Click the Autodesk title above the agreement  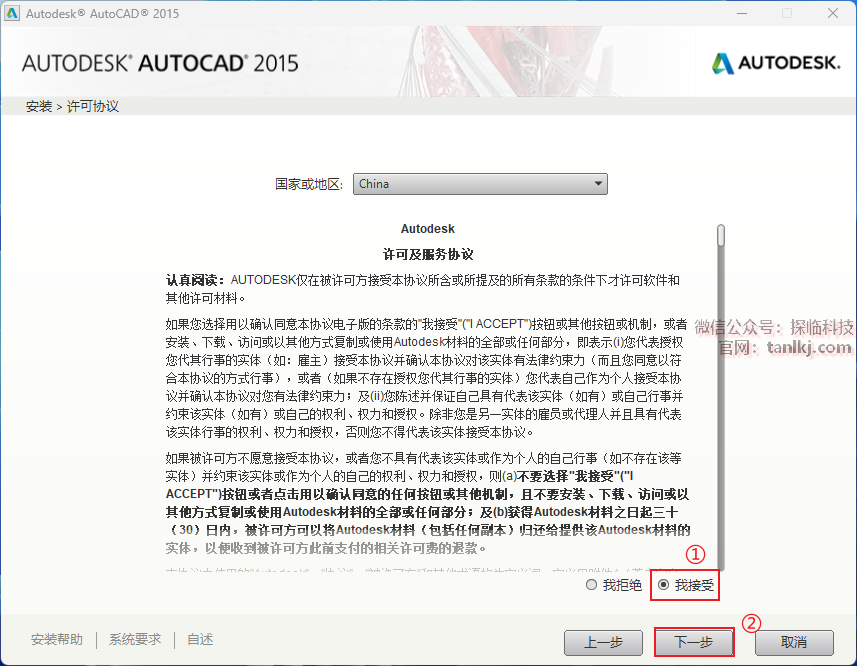pyautogui.click(x=427, y=229)
